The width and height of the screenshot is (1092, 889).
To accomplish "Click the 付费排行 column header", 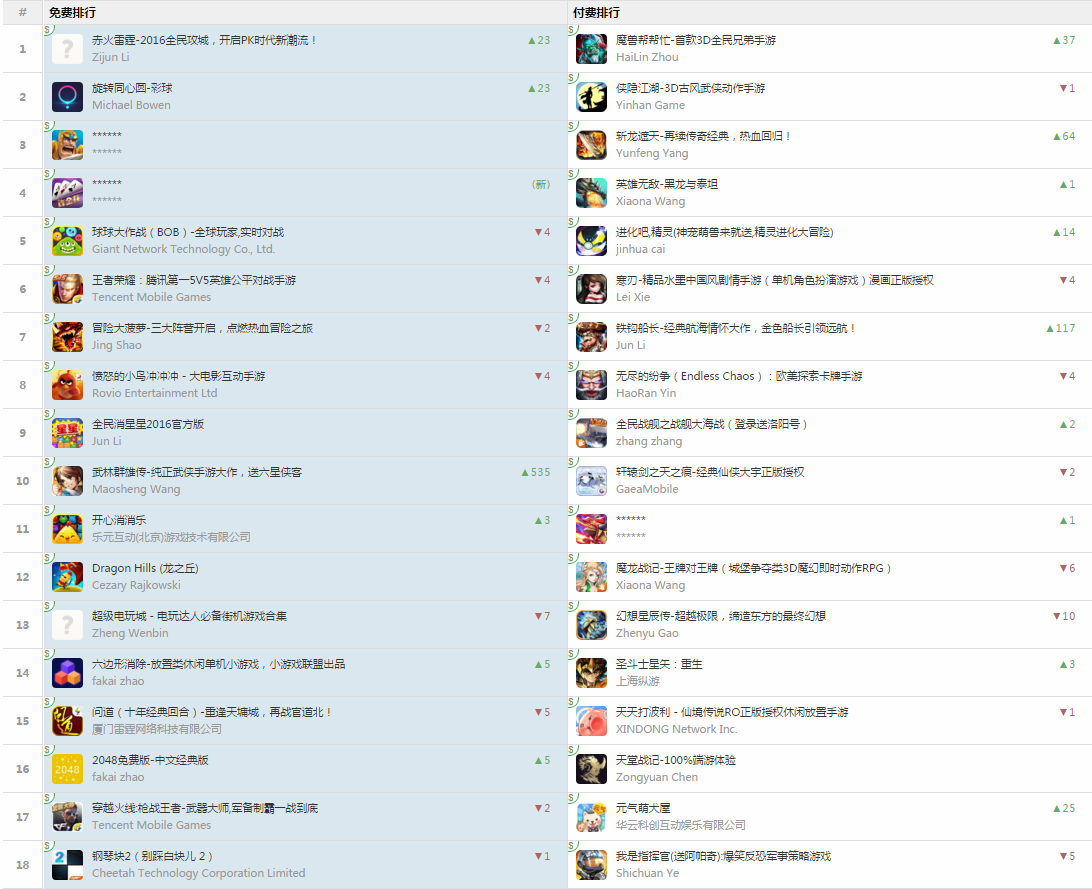I will [596, 13].
